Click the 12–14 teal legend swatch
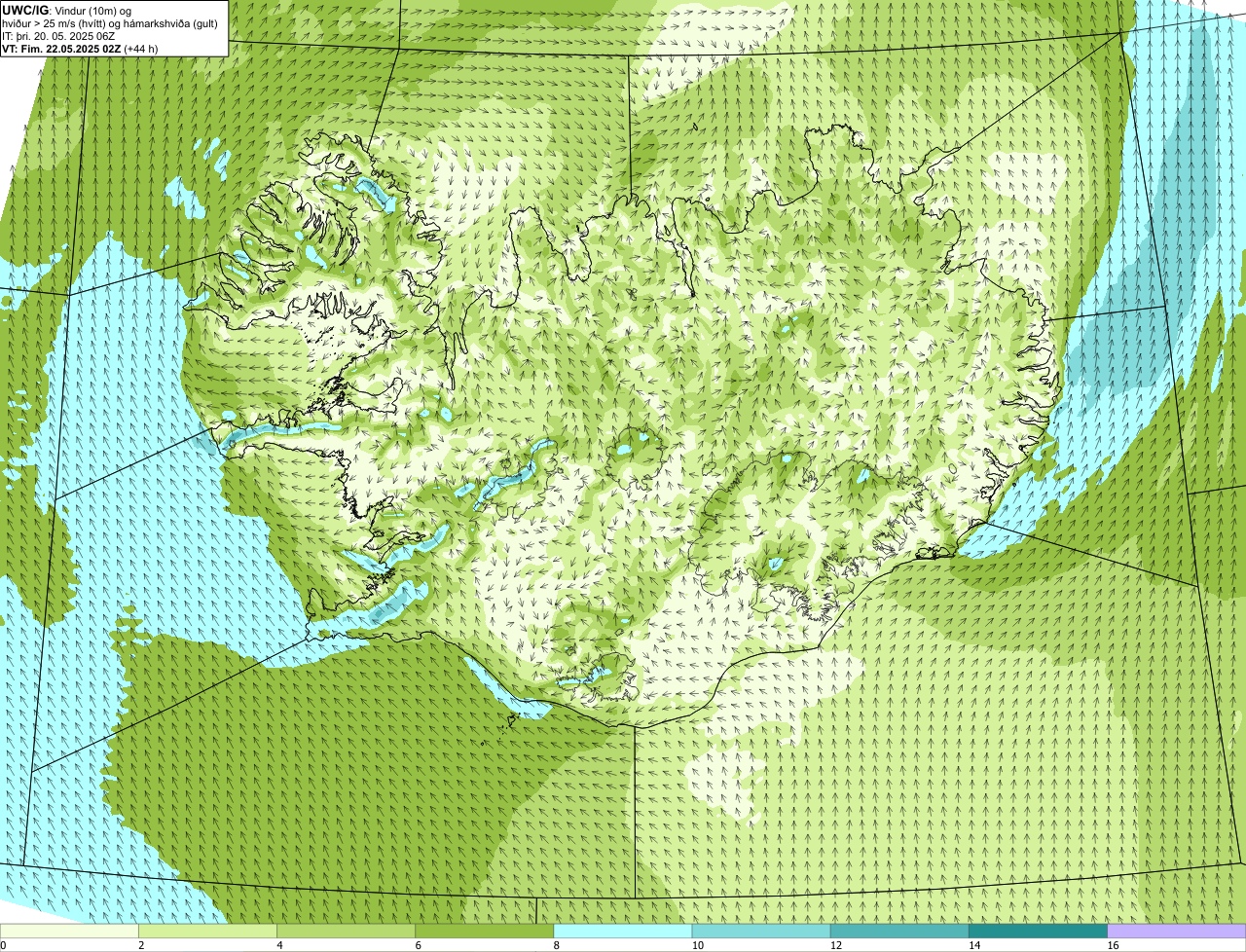 pos(899,931)
